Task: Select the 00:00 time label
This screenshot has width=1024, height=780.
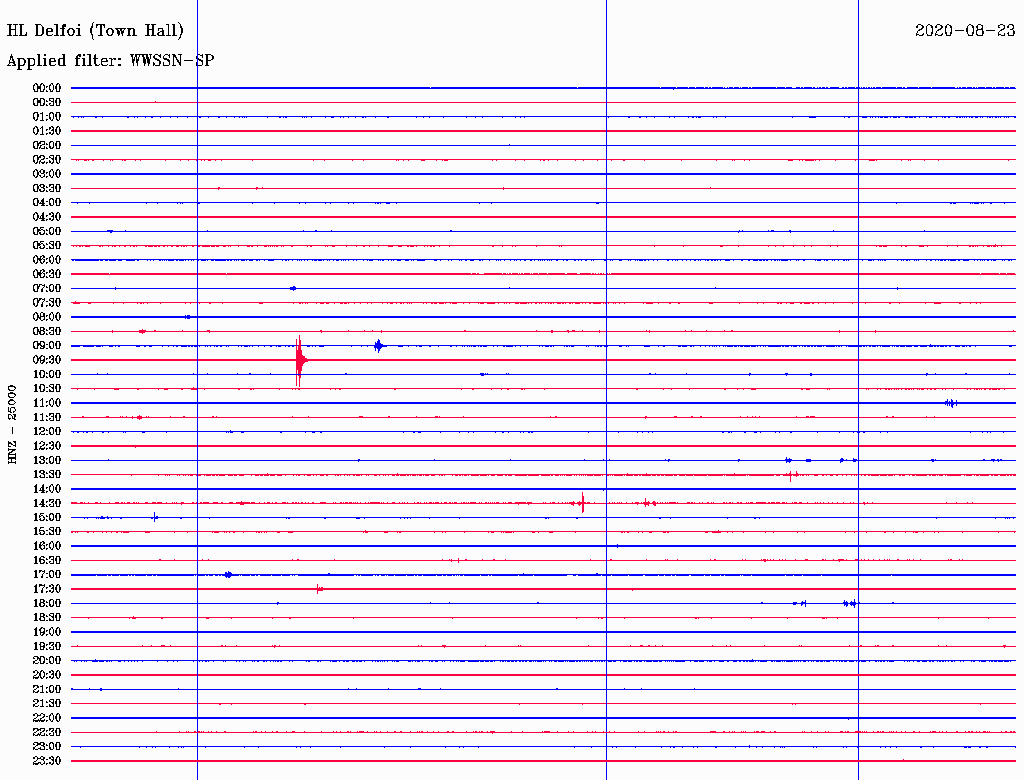Action: [x=47, y=88]
